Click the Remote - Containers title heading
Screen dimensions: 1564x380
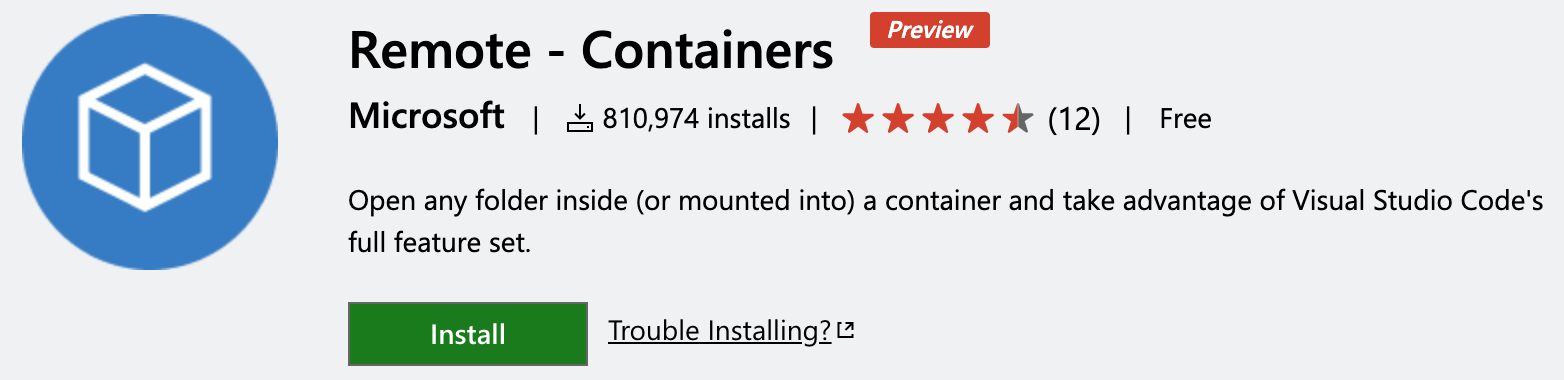click(591, 50)
